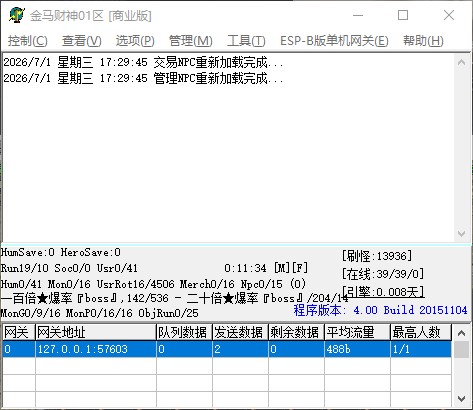This screenshot has width=473, height=410.
Task: Click the 最高人数 column header
Action: point(421,332)
